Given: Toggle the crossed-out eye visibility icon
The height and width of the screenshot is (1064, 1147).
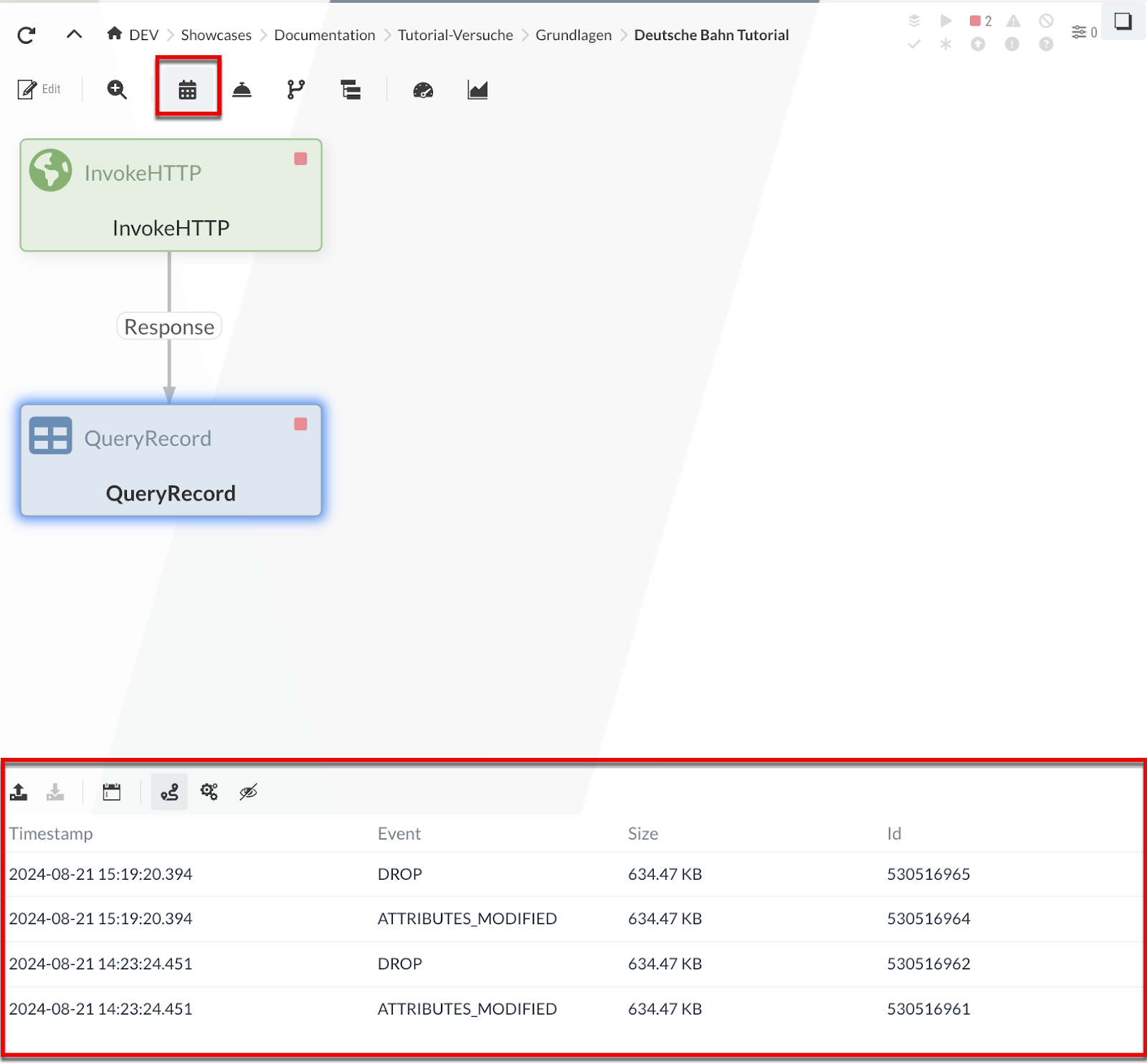Looking at the screenshot, I should pyautogui.click(x=248, y=792).
